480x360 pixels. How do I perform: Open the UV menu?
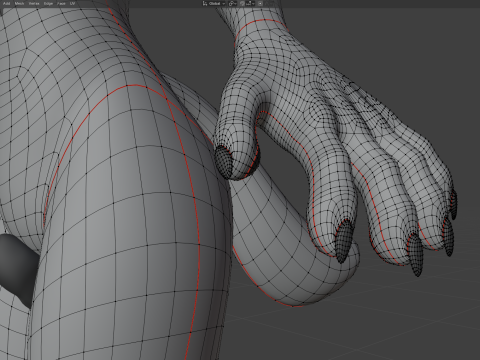pos(72,3)
